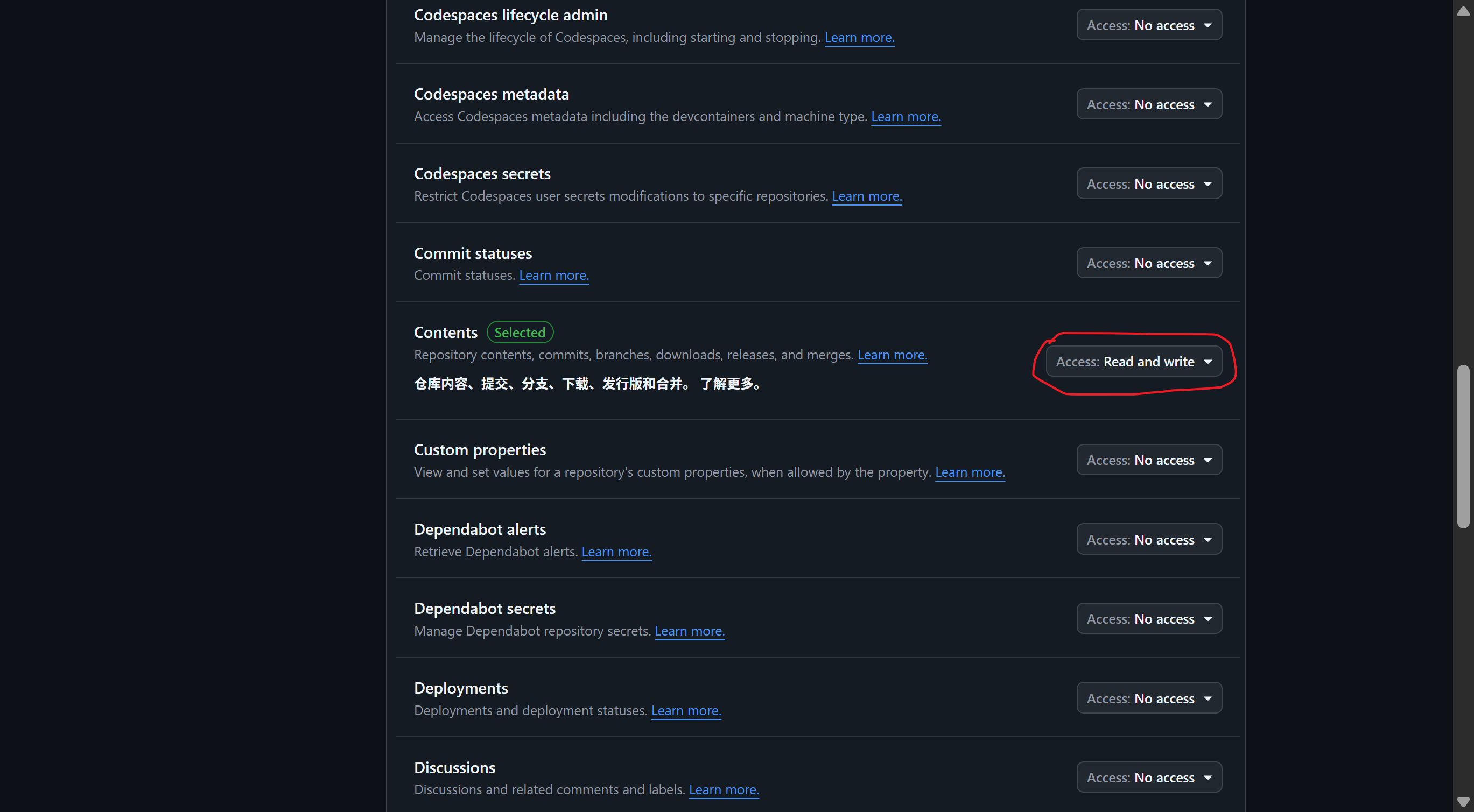This screenshot has width=1474, height=812.
Task: Follow Learn more link for Codespaces secrets
Action: 866,196
